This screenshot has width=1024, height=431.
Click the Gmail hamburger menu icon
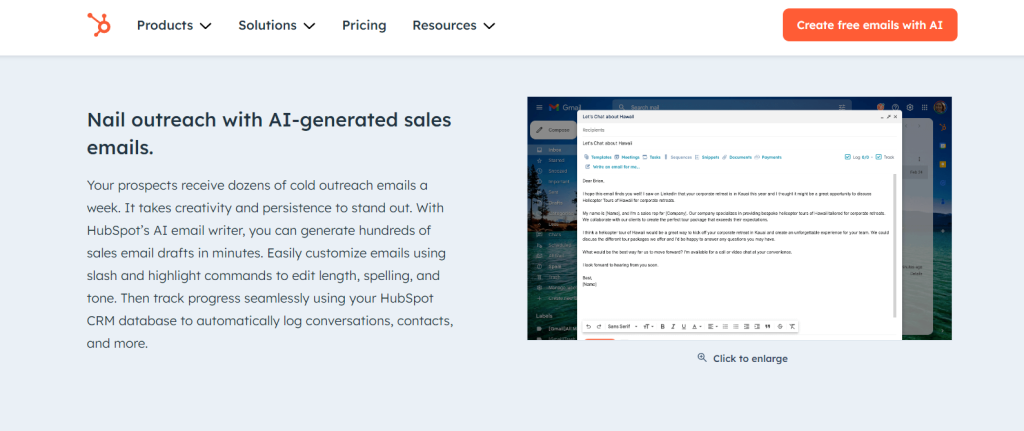[x=539, y=107]
